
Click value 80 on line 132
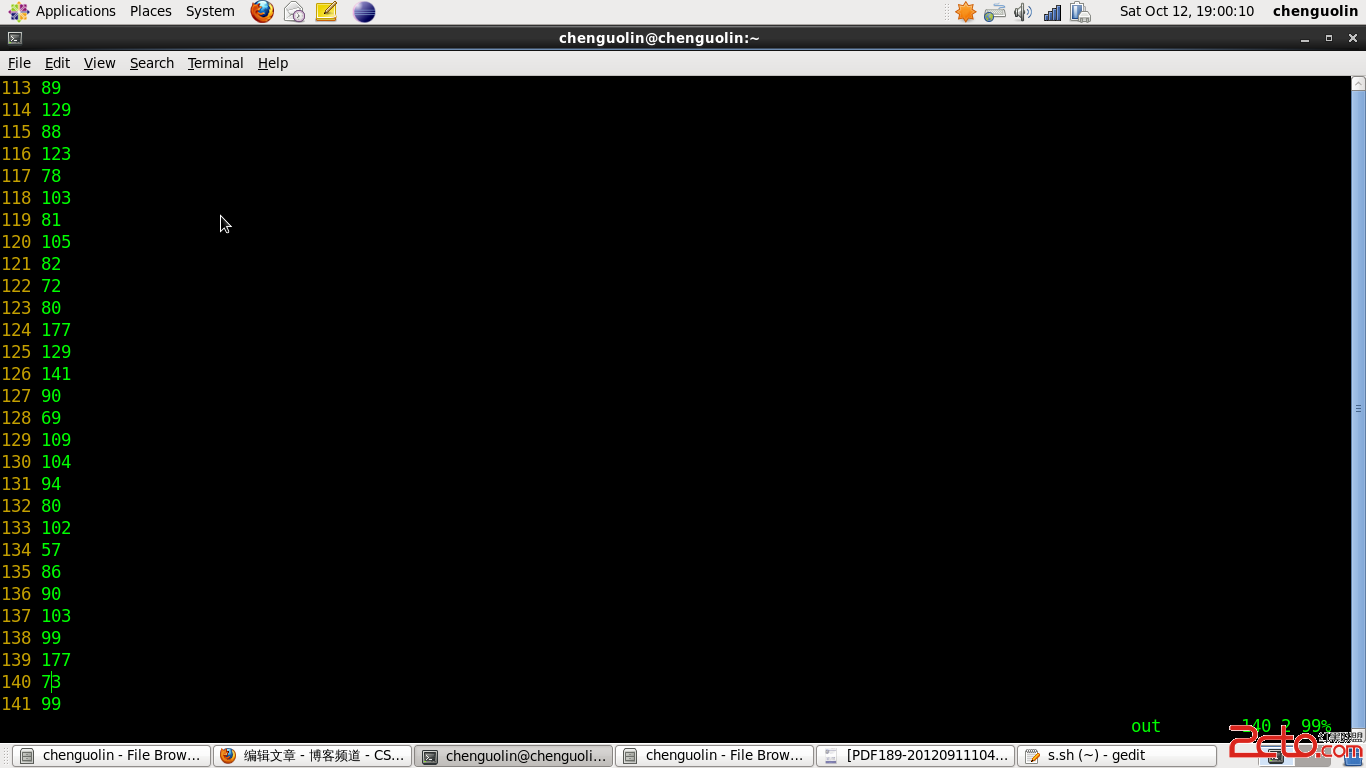(x=51, y=506)
